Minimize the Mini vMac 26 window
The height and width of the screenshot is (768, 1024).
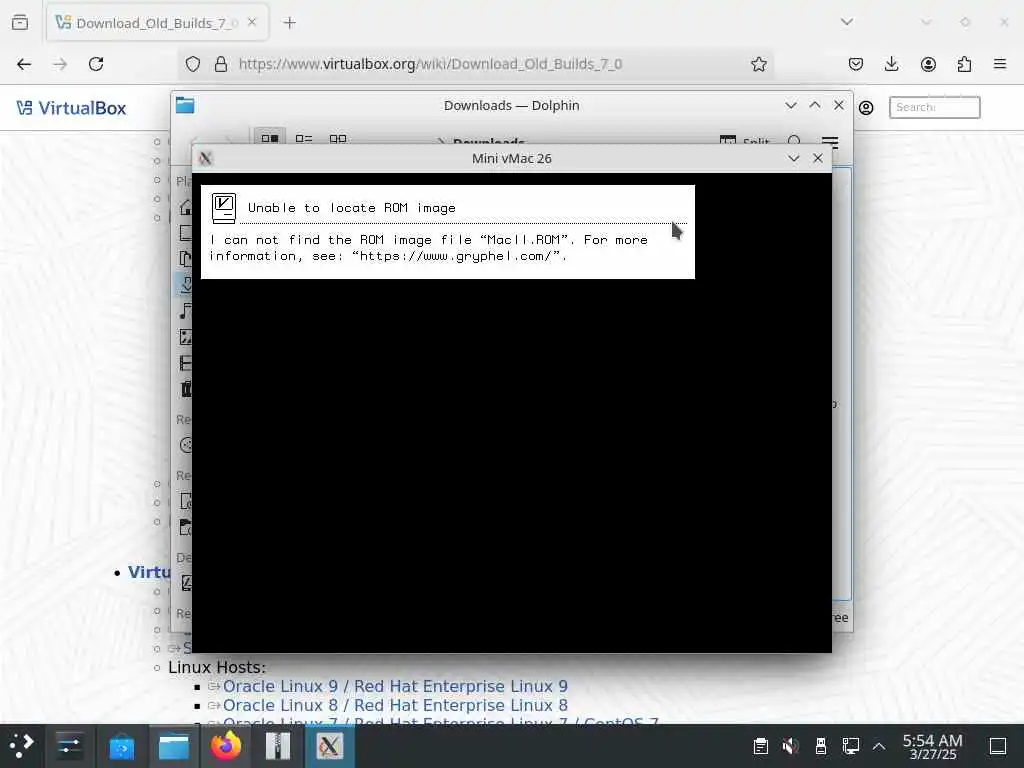793,158
